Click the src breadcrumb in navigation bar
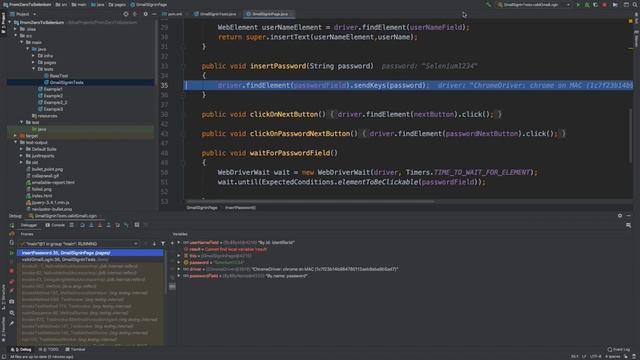This screenshot has width=640, height=360. coord(61,4)
